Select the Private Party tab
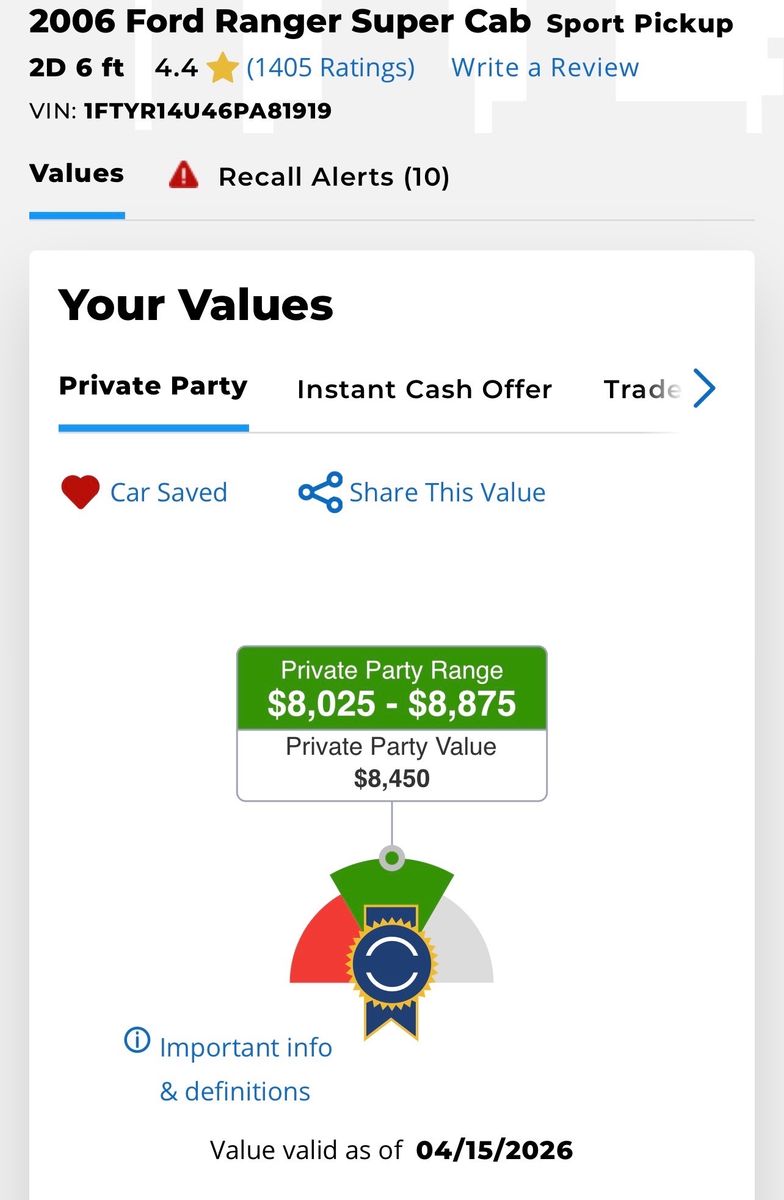Image resolution: width=784 pixels, height=1200 pixels. tap(153, 387)
